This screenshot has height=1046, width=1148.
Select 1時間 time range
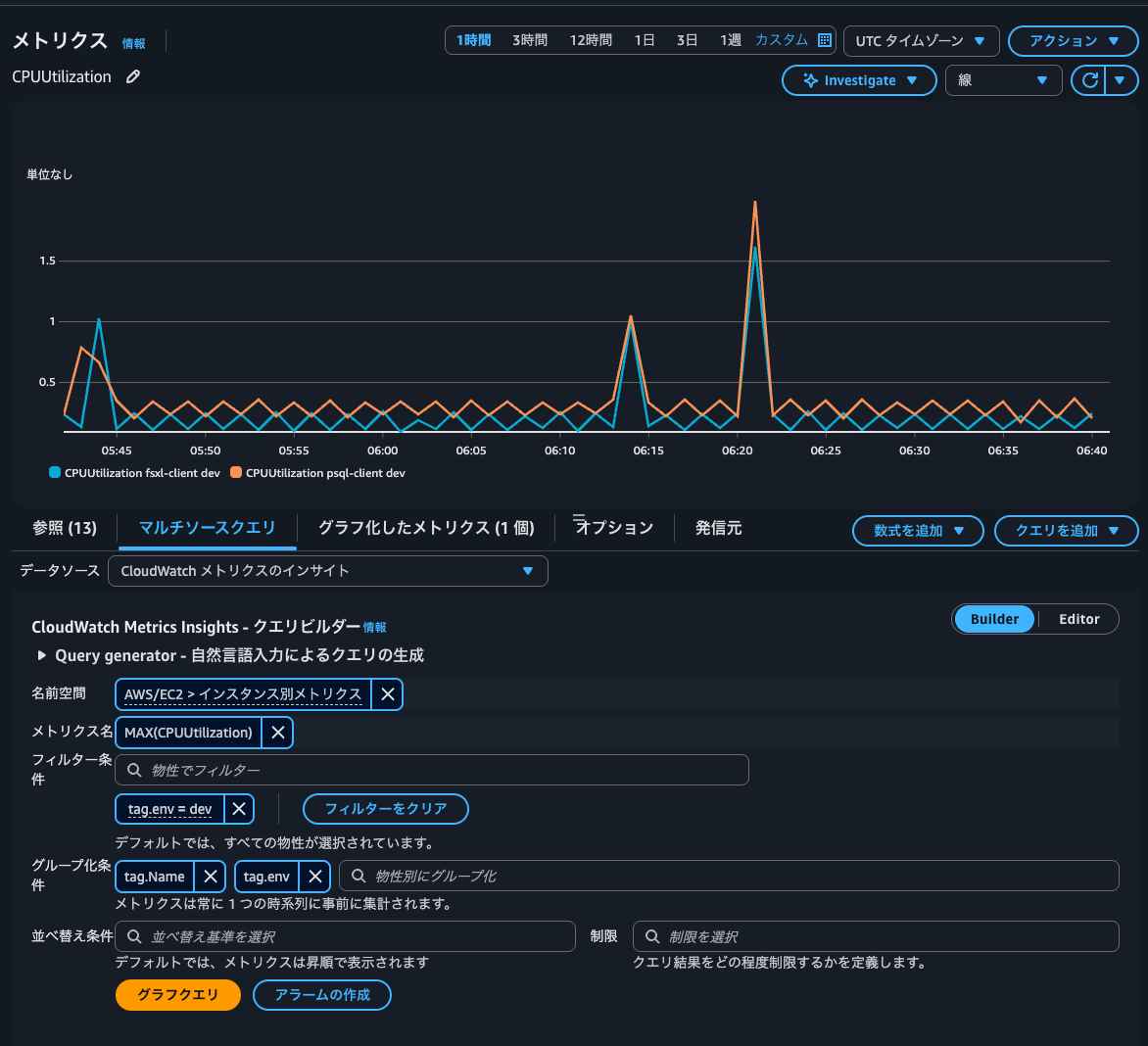(x=473, y=40)
